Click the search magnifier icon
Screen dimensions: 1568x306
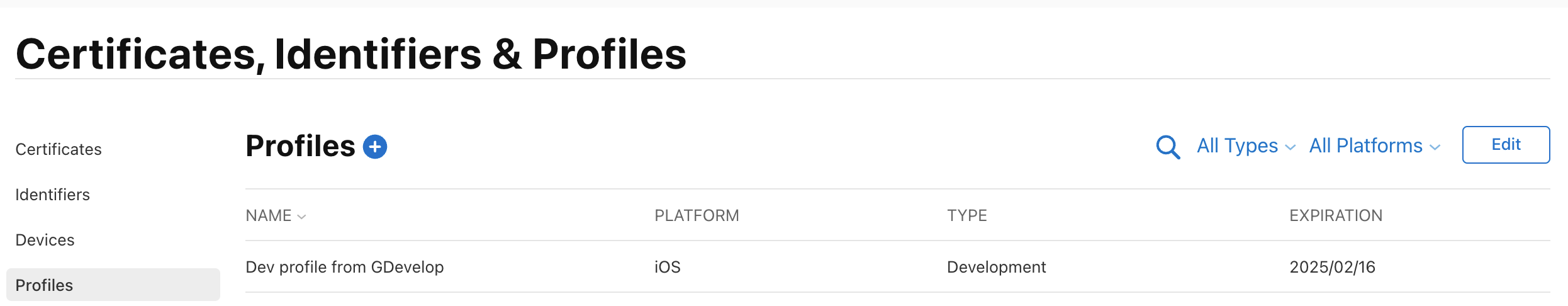tap(1168, 147)
